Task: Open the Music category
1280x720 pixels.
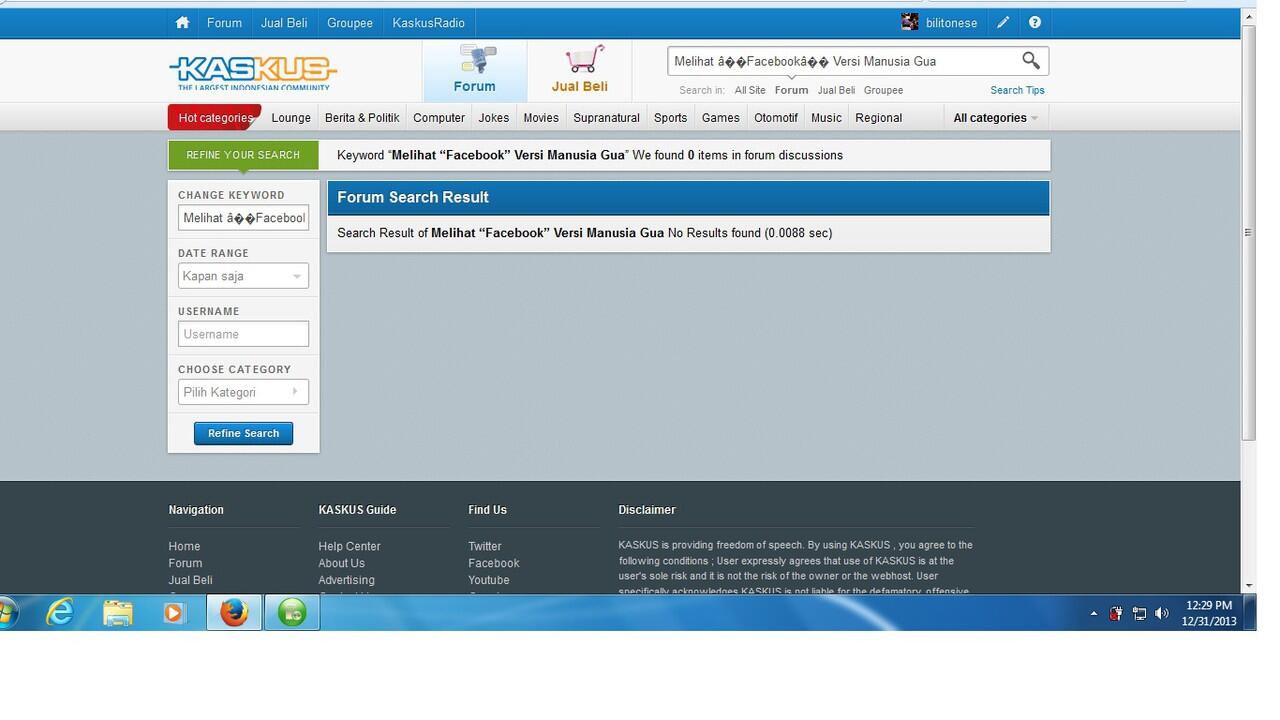Action: 826,118
